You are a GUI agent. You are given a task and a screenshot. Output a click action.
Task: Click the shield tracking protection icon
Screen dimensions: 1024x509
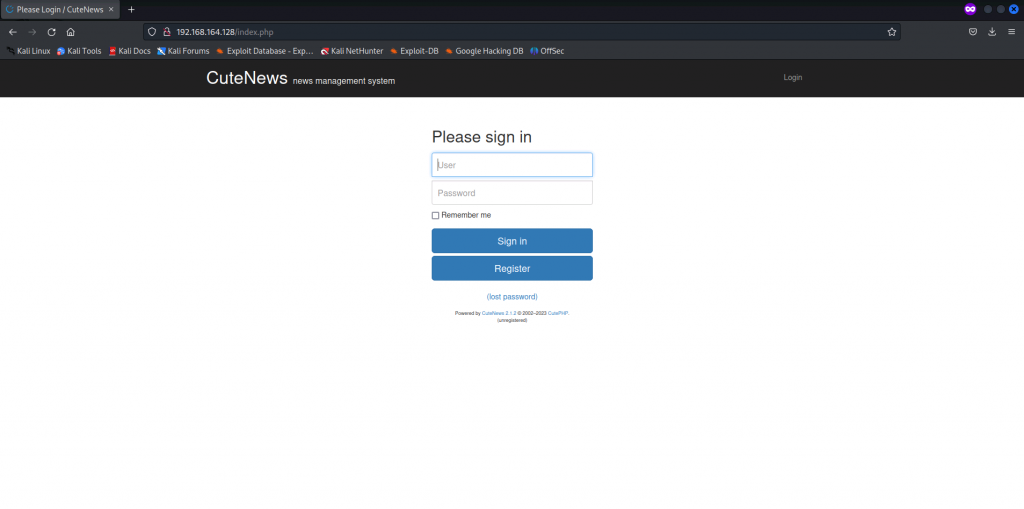[152, 31]
